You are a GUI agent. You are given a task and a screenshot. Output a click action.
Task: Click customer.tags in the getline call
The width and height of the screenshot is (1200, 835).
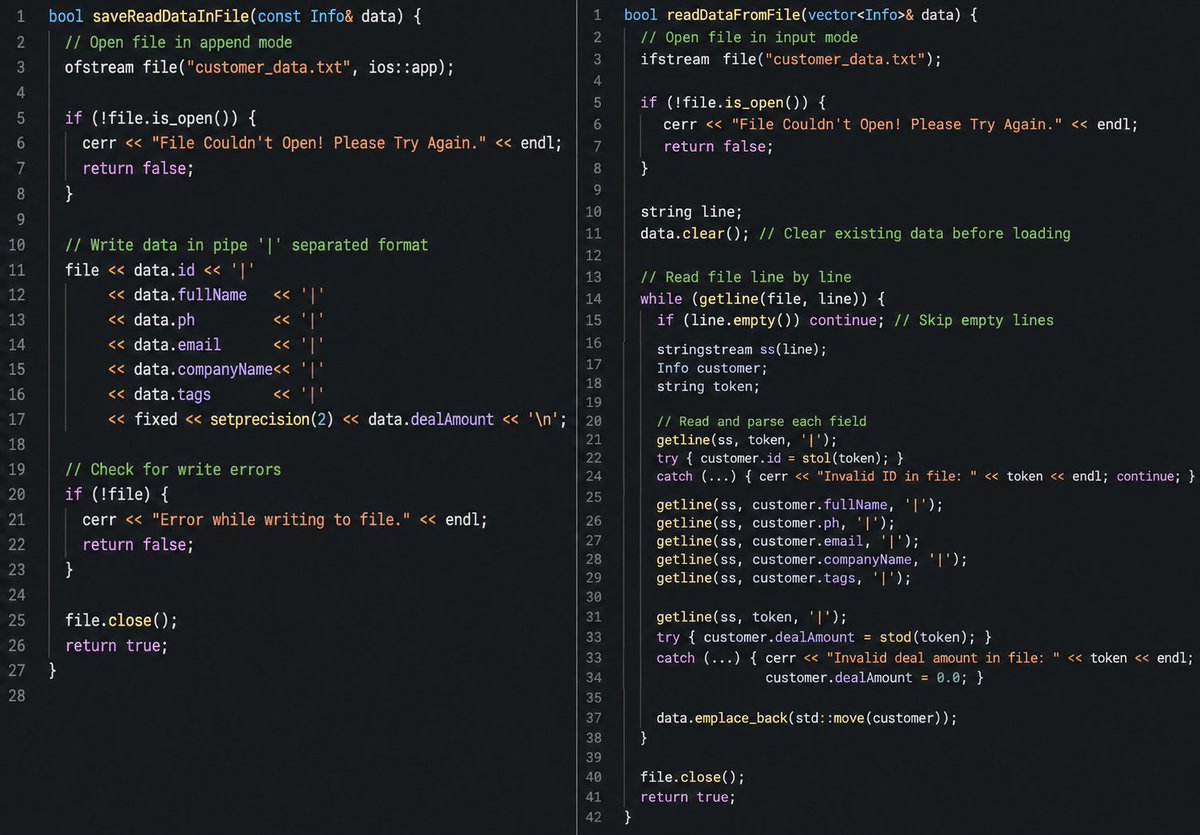pos(804,578)
